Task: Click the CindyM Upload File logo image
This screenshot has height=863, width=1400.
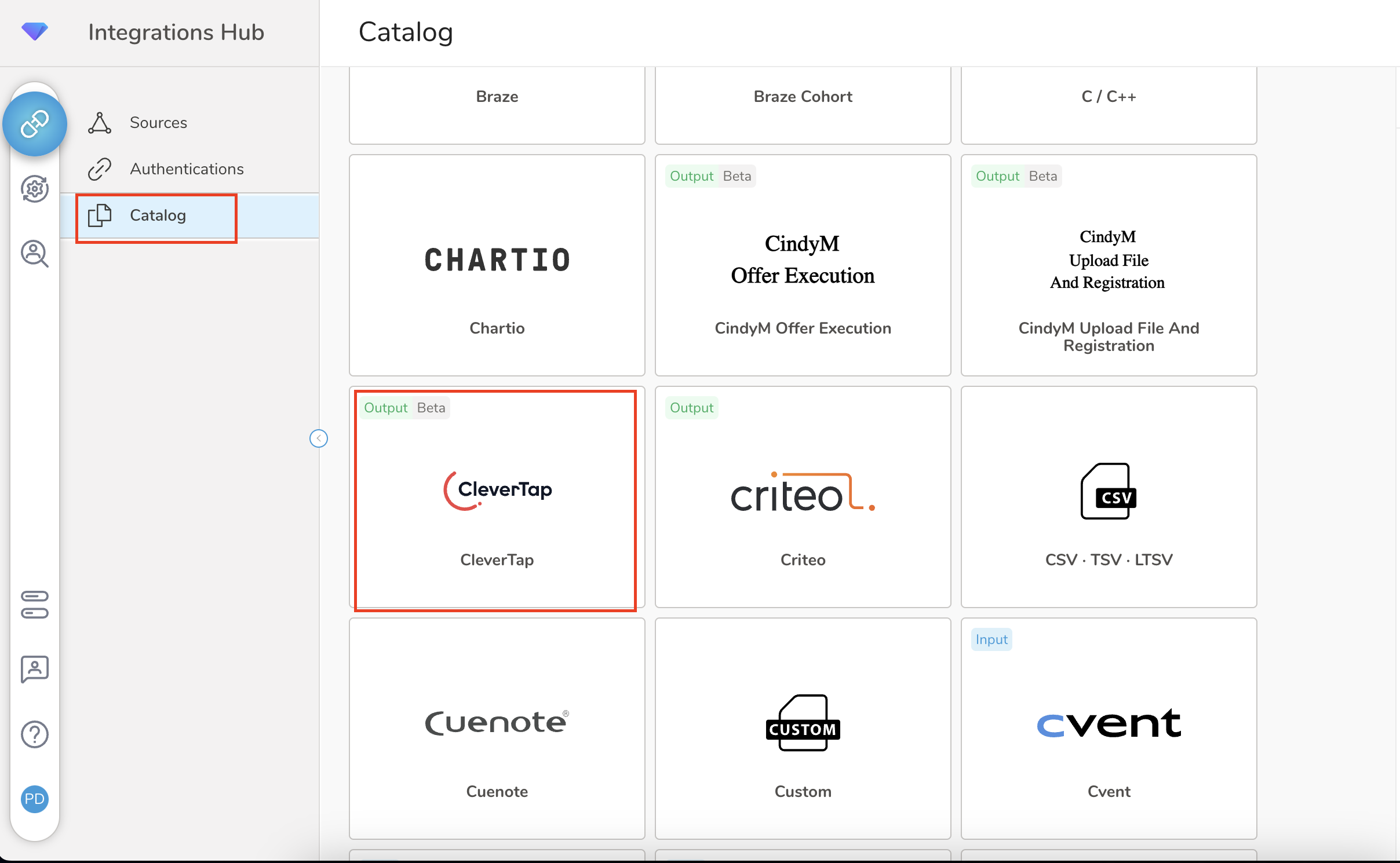Action: pos(1108,259)
